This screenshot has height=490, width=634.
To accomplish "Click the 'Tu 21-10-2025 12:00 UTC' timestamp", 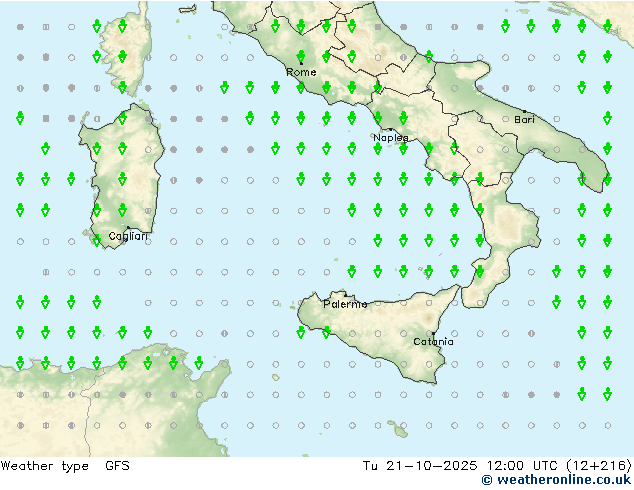I will [x=497, y=466].
